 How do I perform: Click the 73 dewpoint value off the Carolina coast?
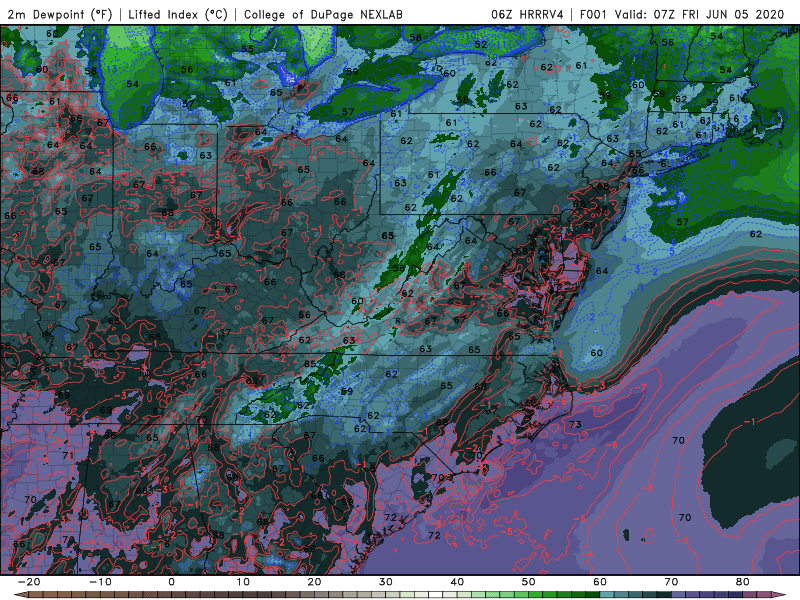575,424
